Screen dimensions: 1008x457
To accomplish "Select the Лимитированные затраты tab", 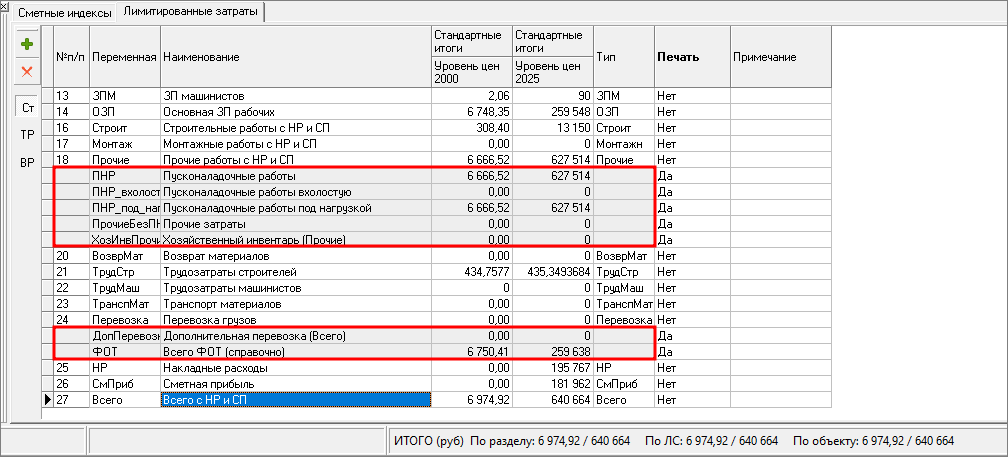I will tap(189, 13).
